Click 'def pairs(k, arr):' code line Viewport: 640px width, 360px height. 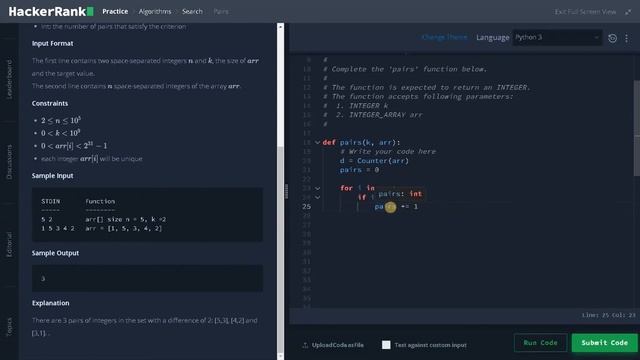pyautogui.click(x=361, y=142)
